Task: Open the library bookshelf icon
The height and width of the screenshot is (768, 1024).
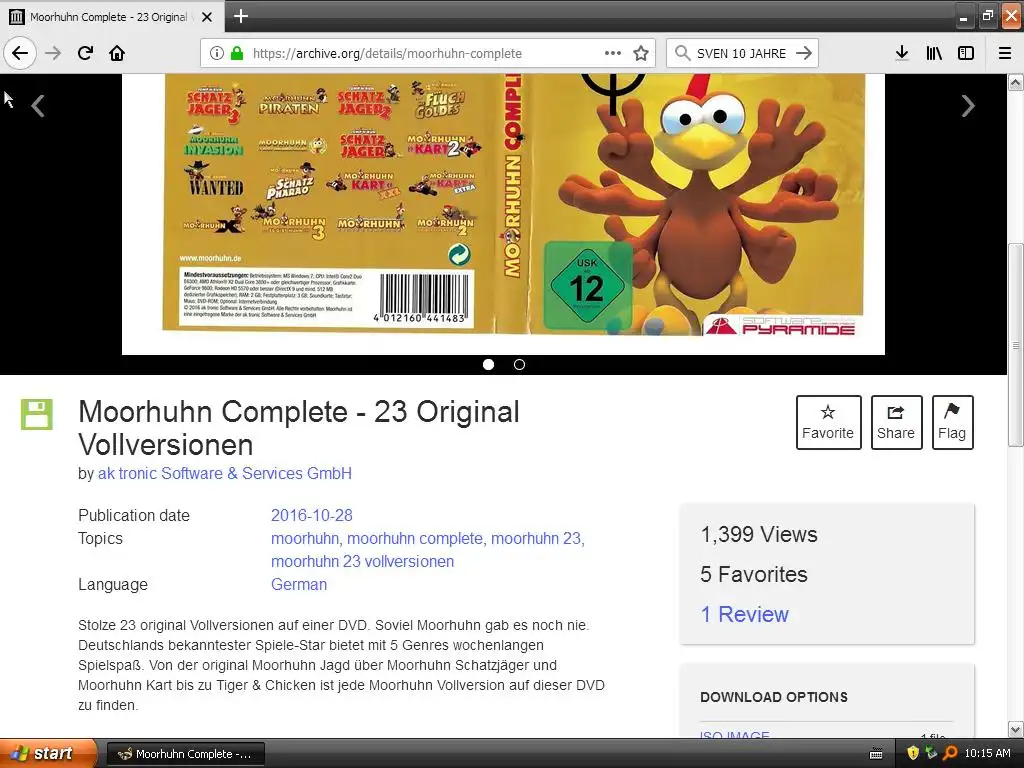Action: point(934,53)
